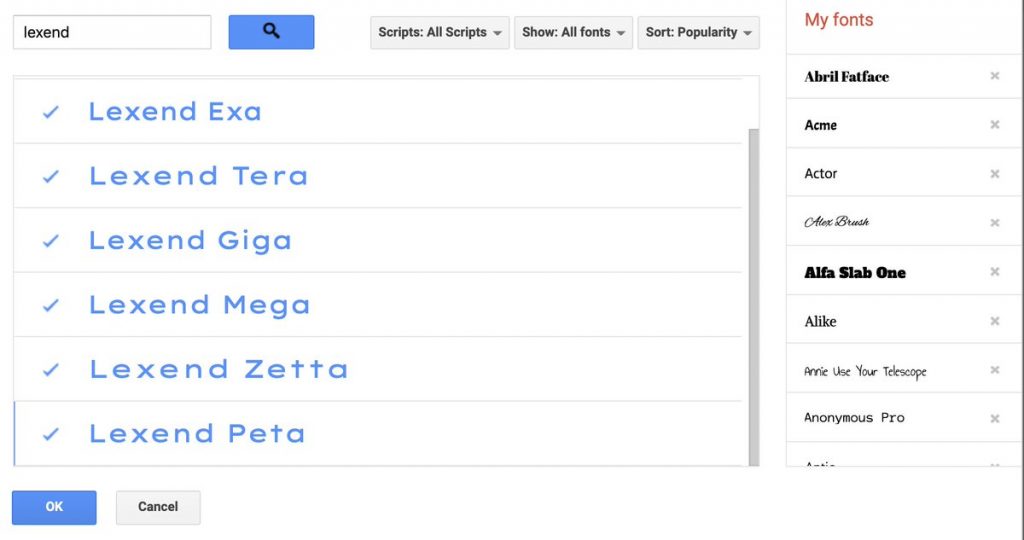Remove Acme using its X icon
The width and height of the screenshot is (1024, 540).
(995, 124)
